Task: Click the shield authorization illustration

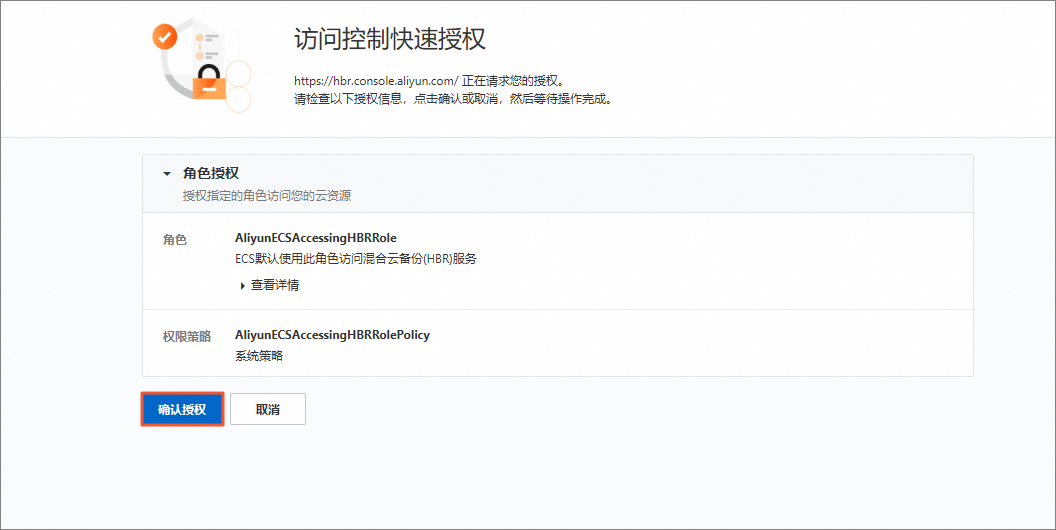Action: point(201,65)
